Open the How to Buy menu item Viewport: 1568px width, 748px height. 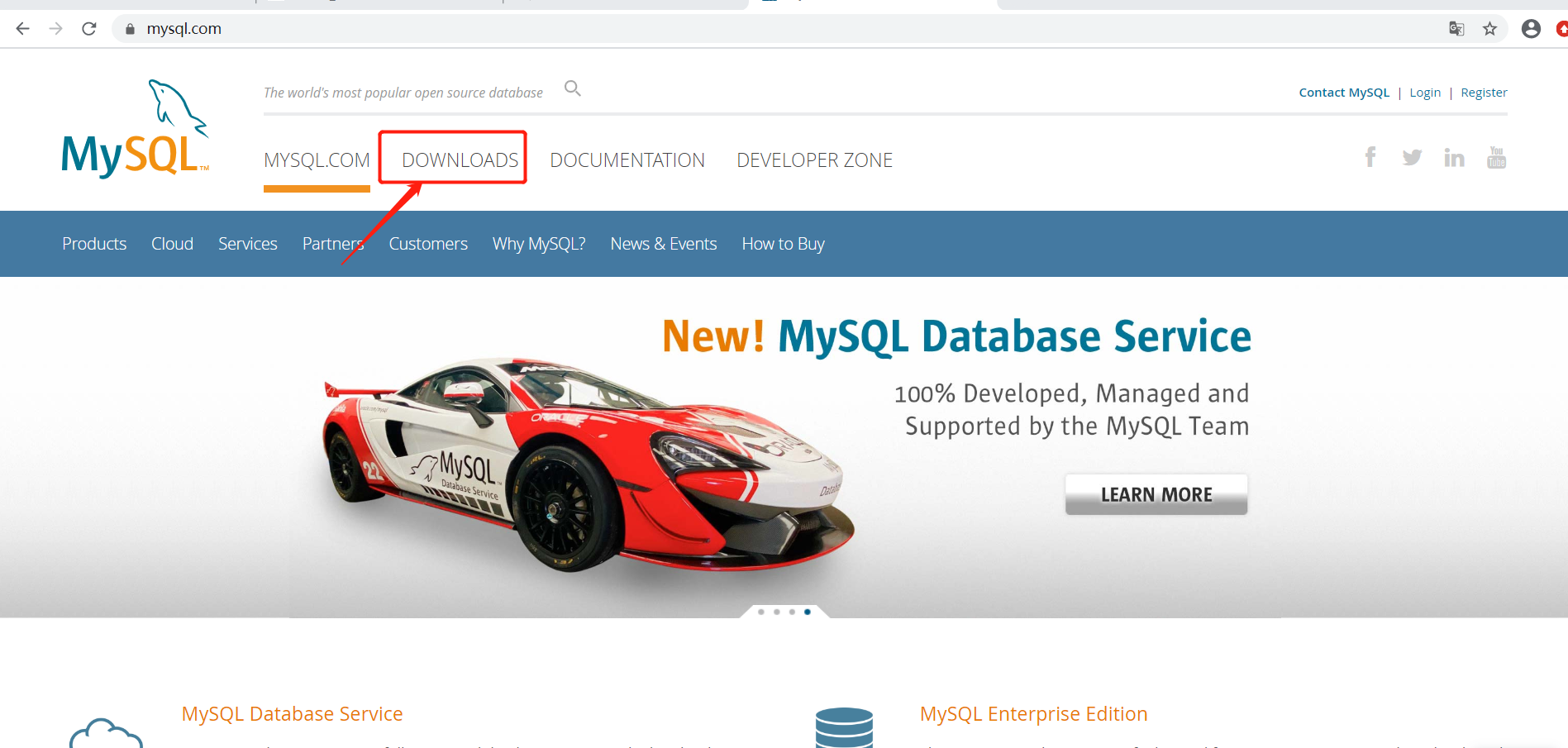pyautogui.click(x=784, y=244)
